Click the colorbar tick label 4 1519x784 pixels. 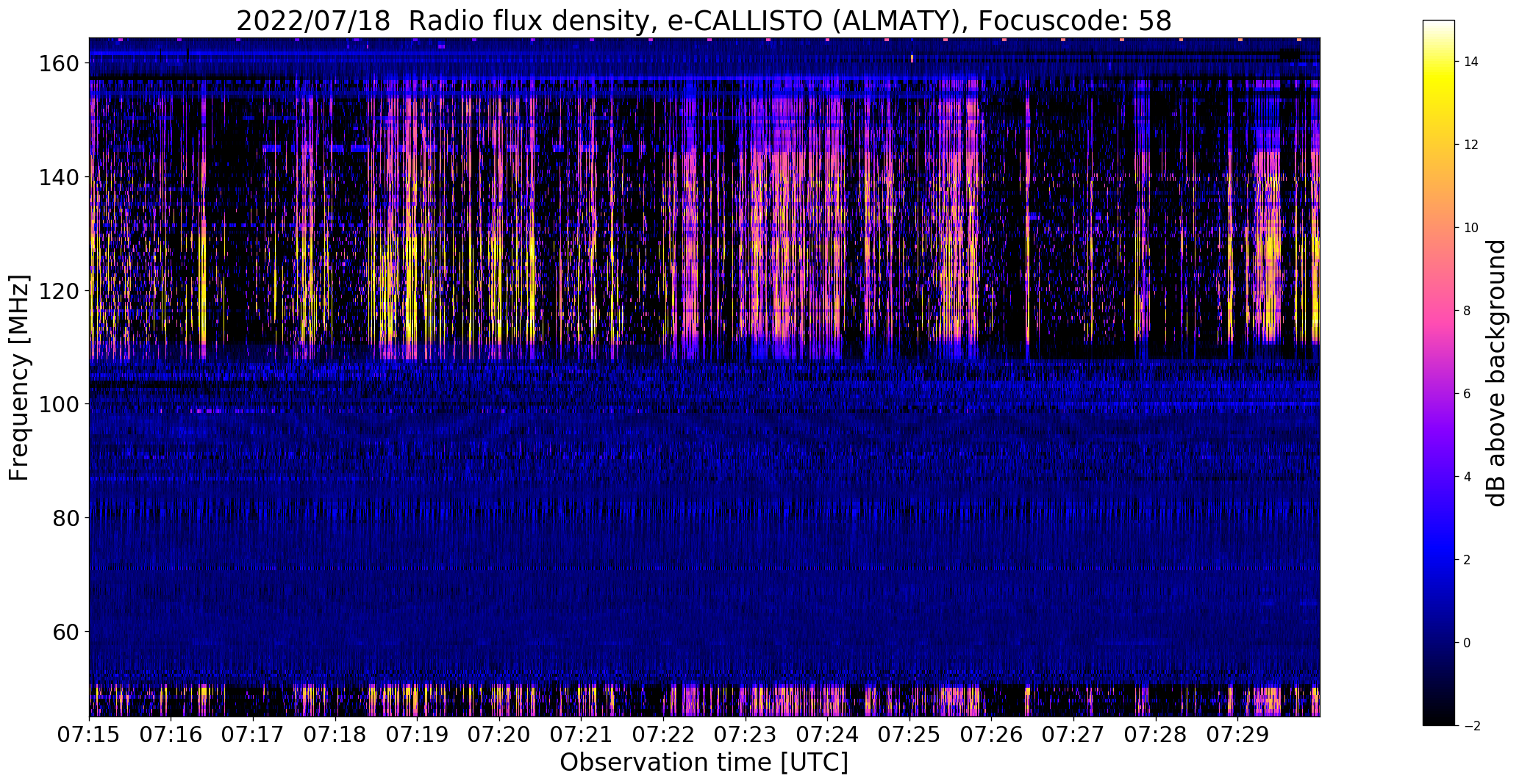tap(1468, 477)
